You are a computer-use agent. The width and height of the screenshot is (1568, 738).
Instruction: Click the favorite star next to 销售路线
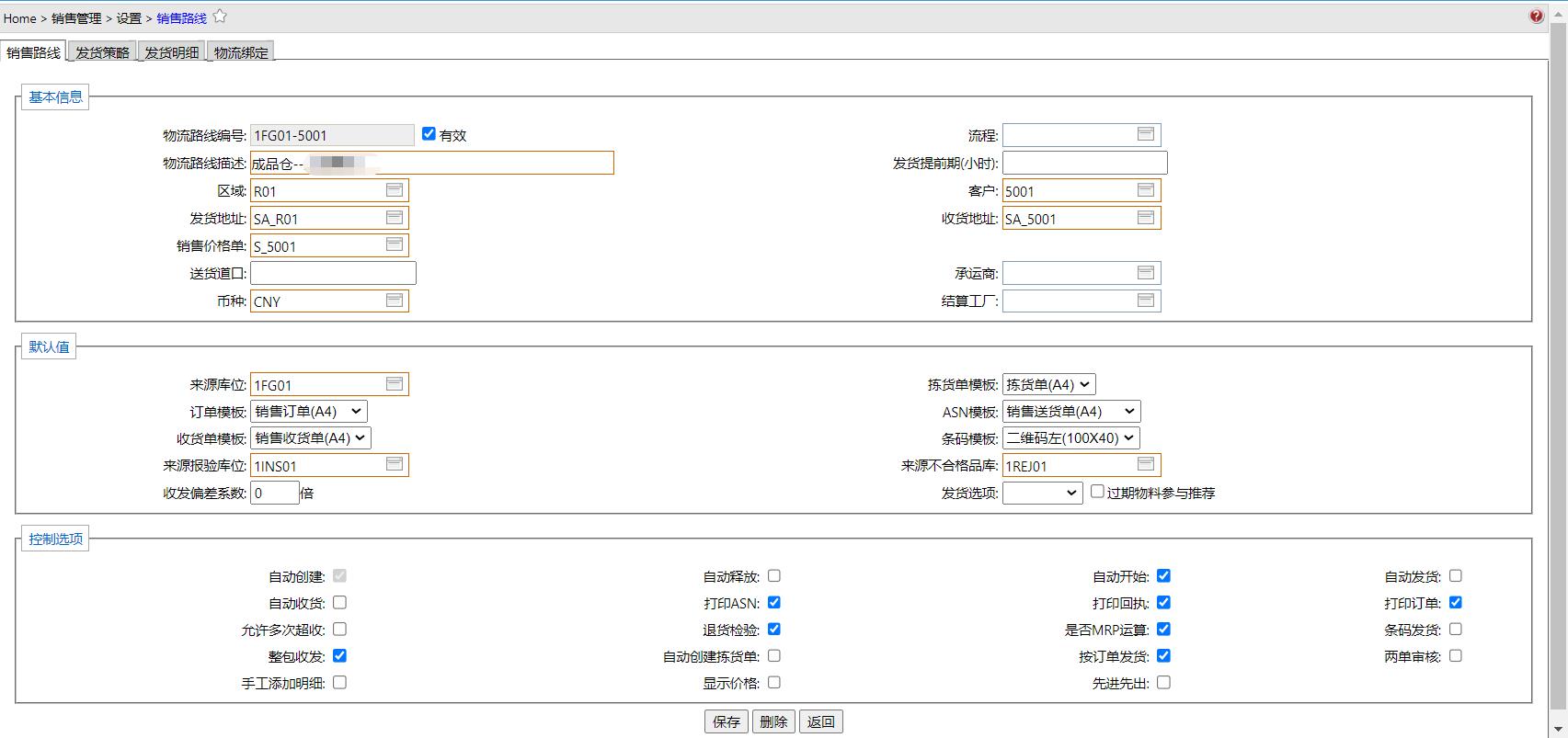coord(220,17)
